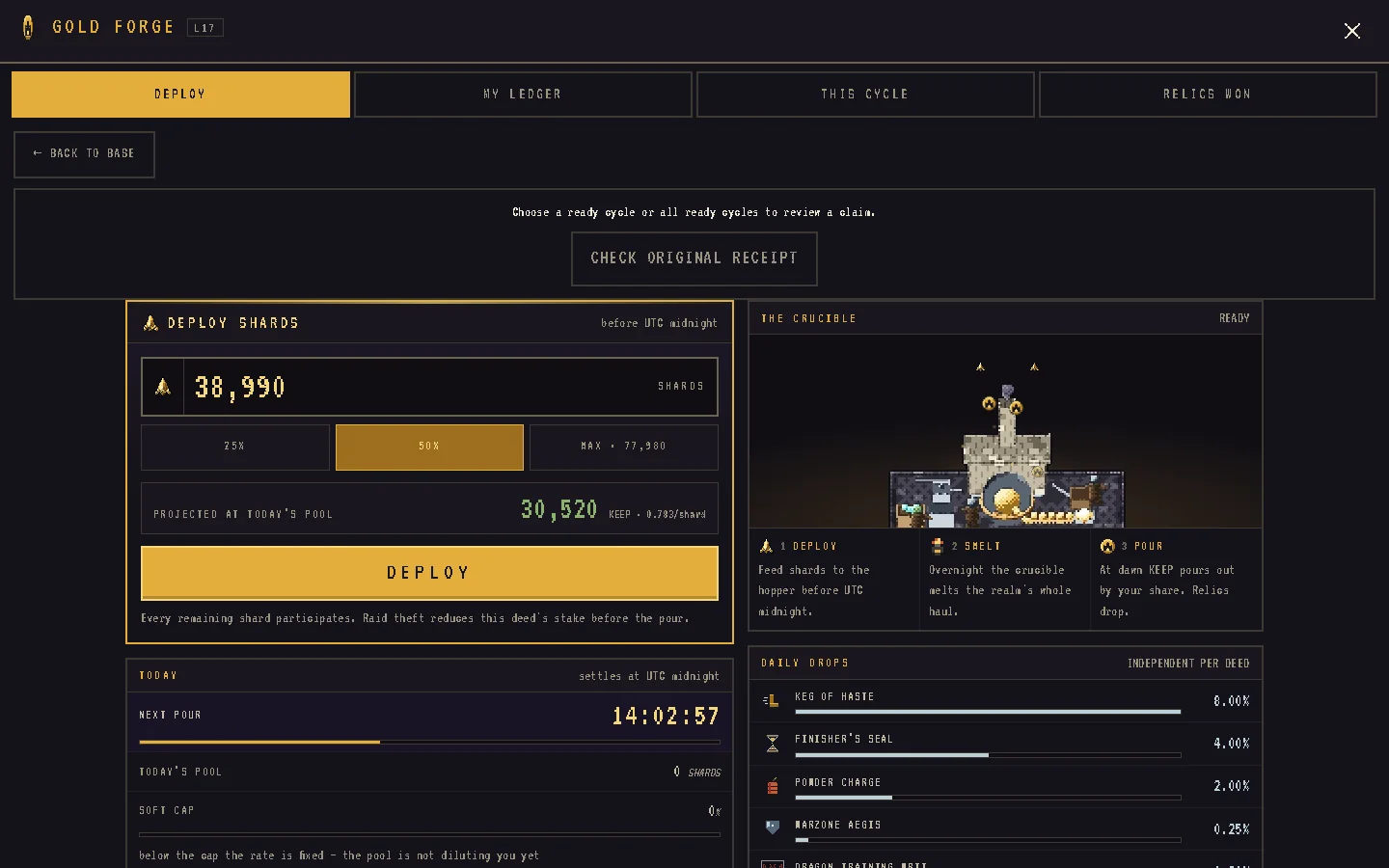Click the Warzone Aegis shield icon
The height and width of the screenshot is (868, 1389).
(x=772, y=827)
